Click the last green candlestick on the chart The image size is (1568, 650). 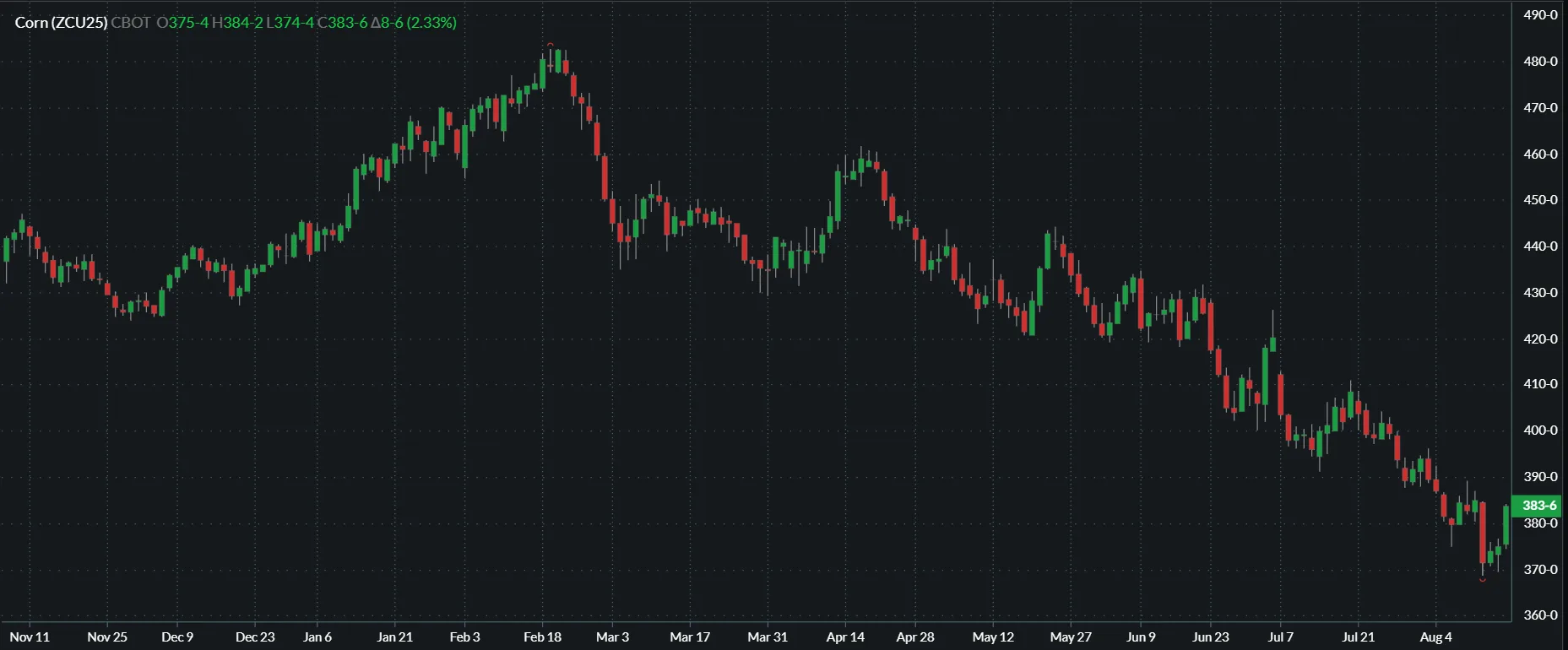click(1506, 525)
